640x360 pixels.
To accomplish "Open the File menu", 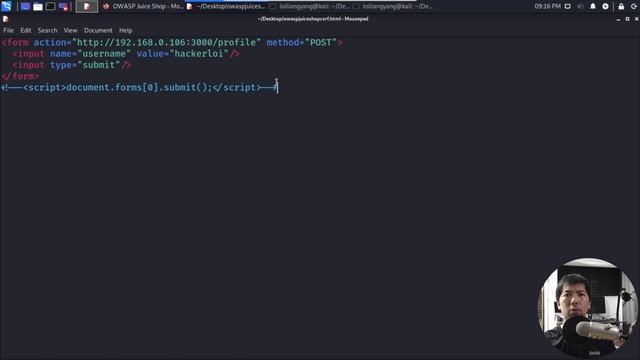I will coord(8,31).
